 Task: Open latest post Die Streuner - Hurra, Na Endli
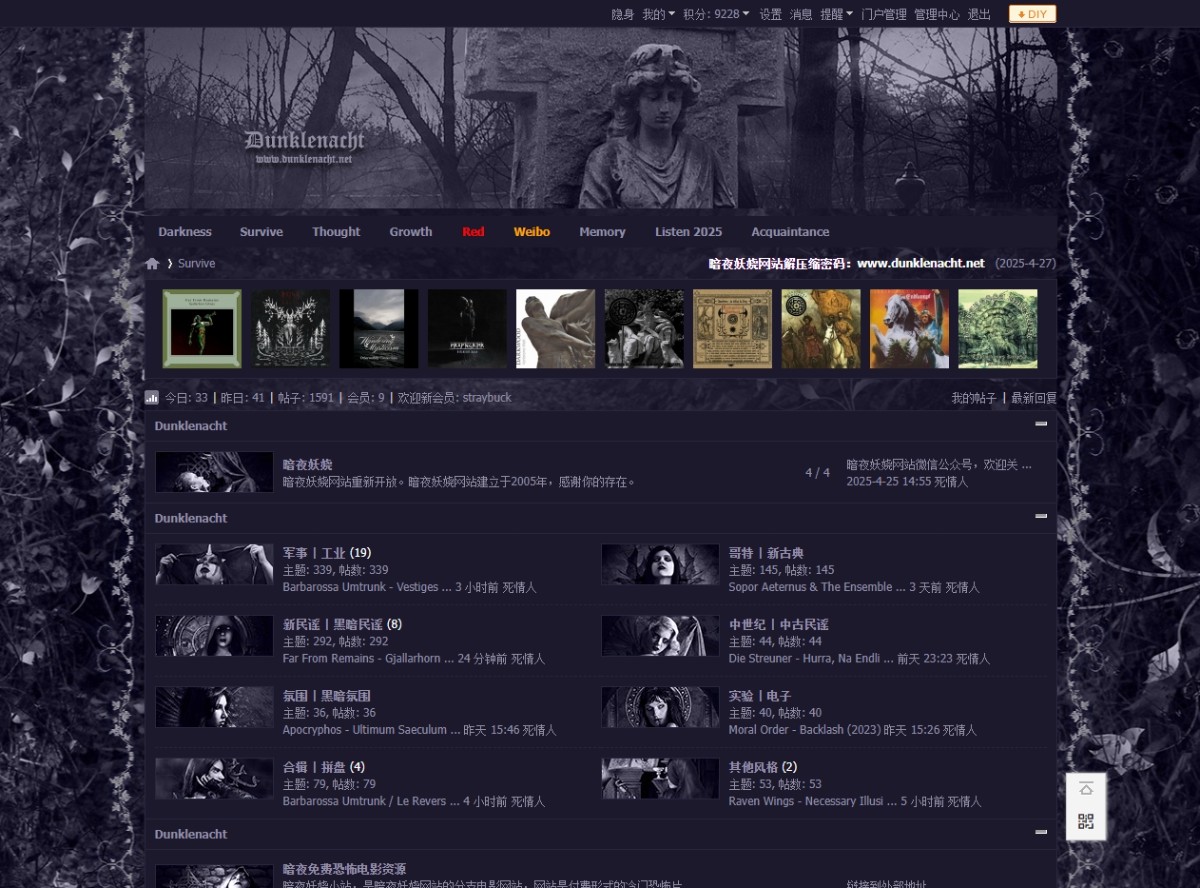point(811,659)
